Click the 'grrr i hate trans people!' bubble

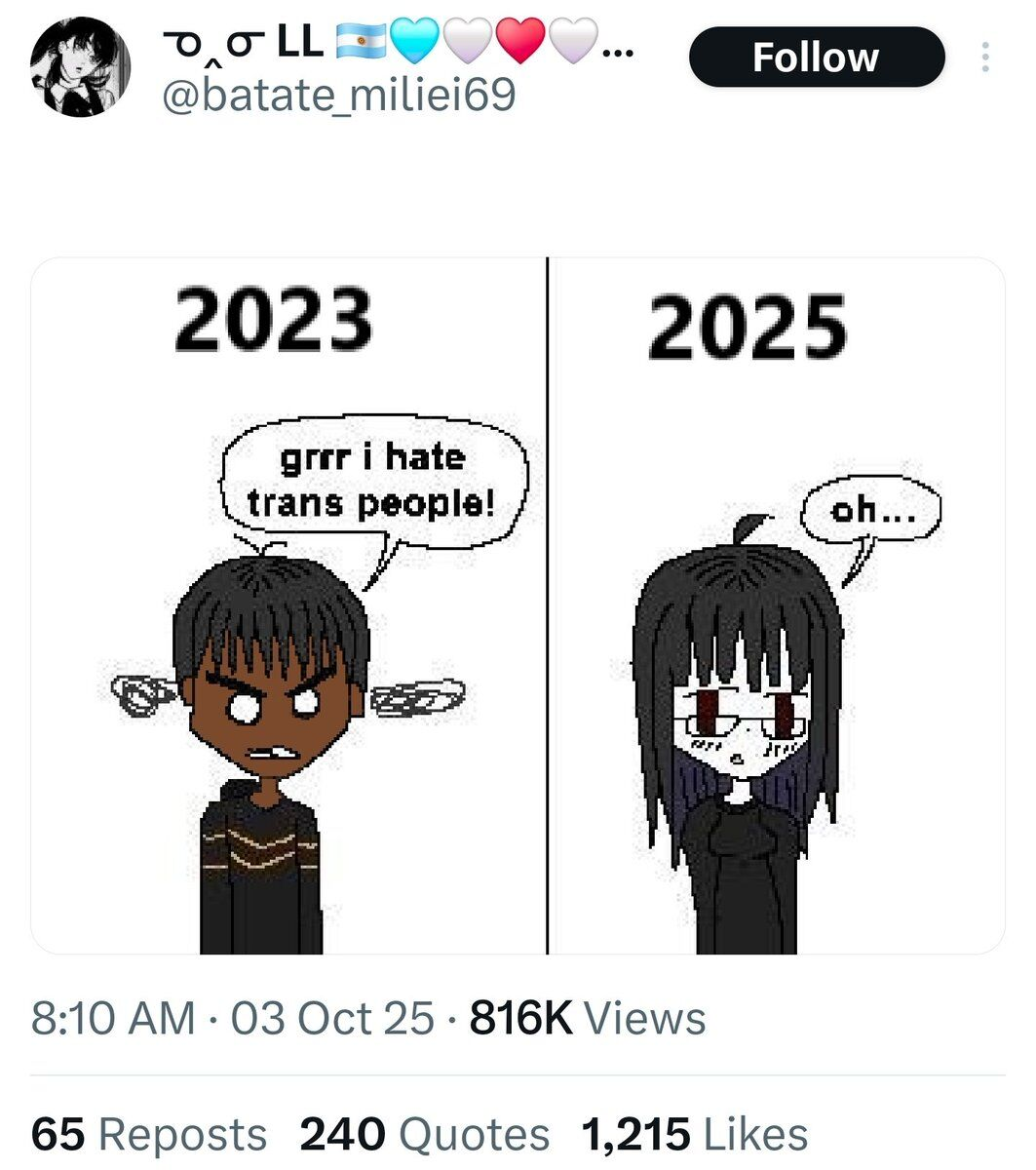pyautogui.click(x=375, y=480)
